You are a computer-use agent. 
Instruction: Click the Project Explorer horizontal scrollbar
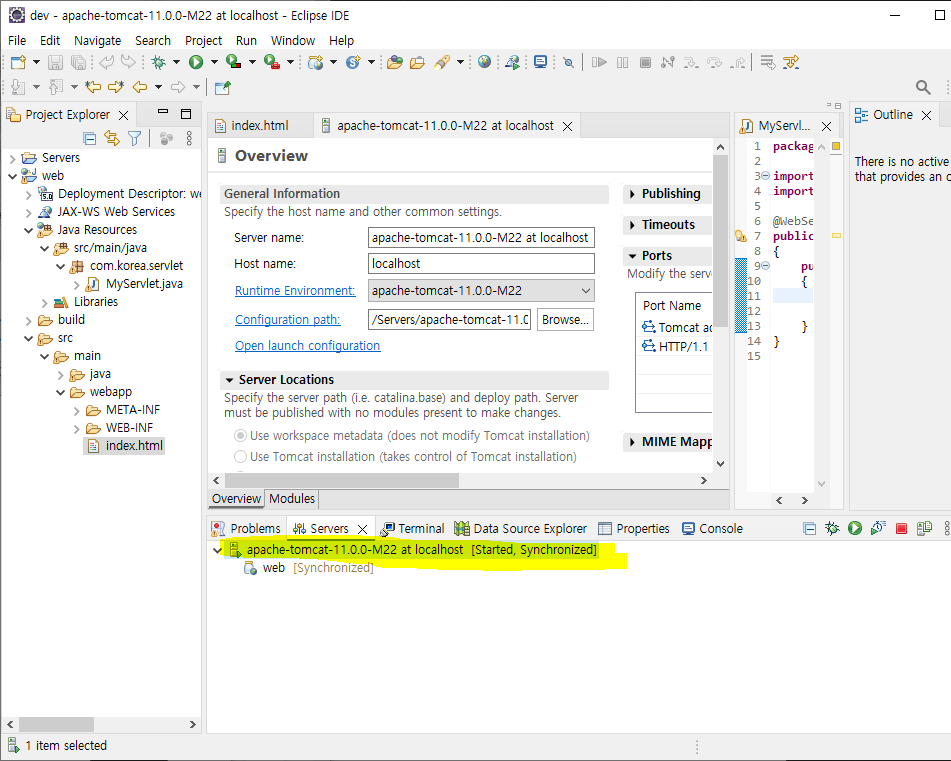pos(56,724)
